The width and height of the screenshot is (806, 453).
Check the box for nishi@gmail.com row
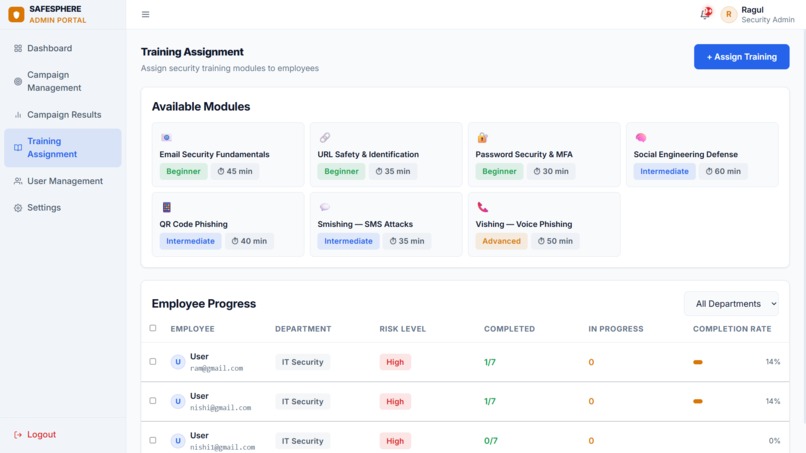click(153, 401)
